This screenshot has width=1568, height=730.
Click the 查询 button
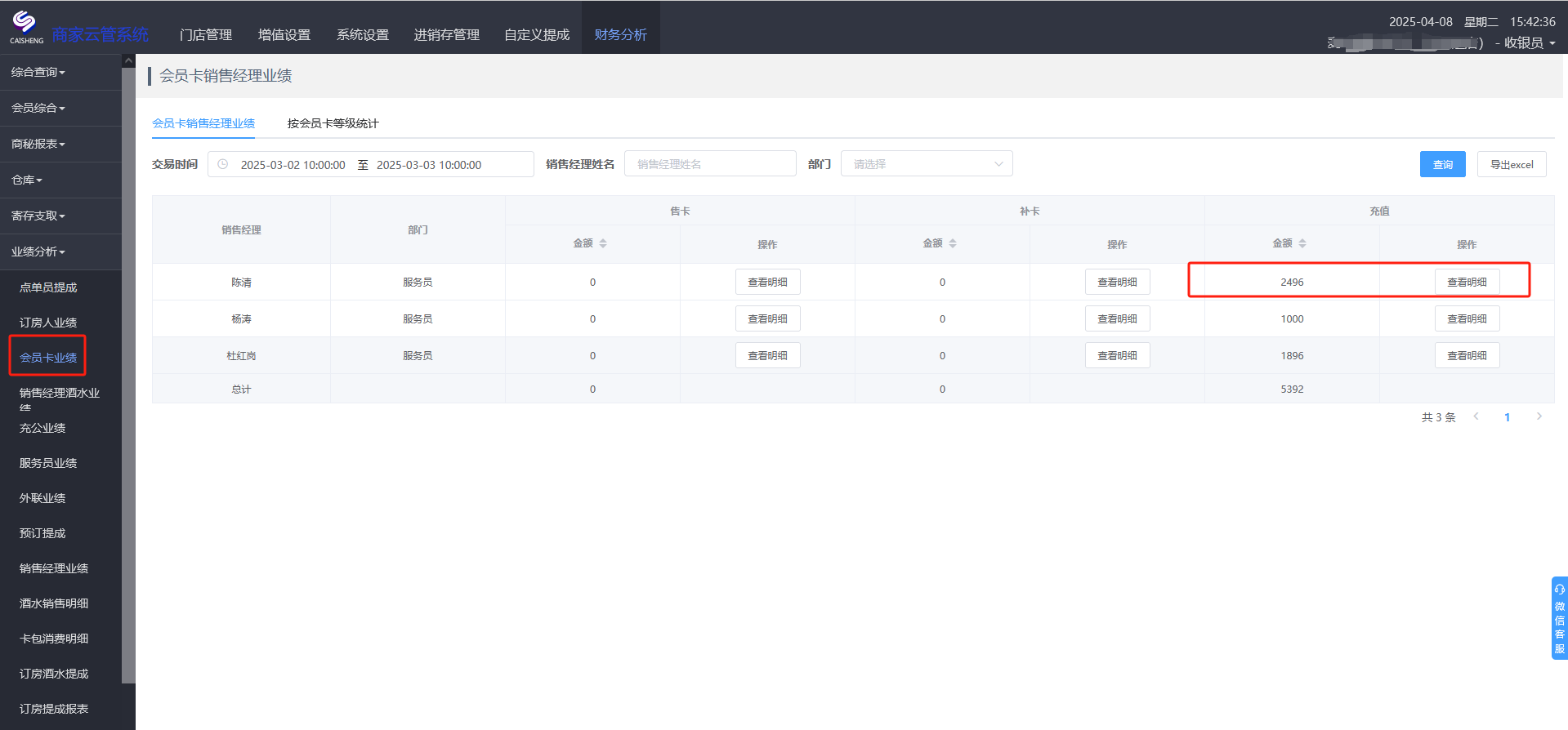tap(1443, 164)
